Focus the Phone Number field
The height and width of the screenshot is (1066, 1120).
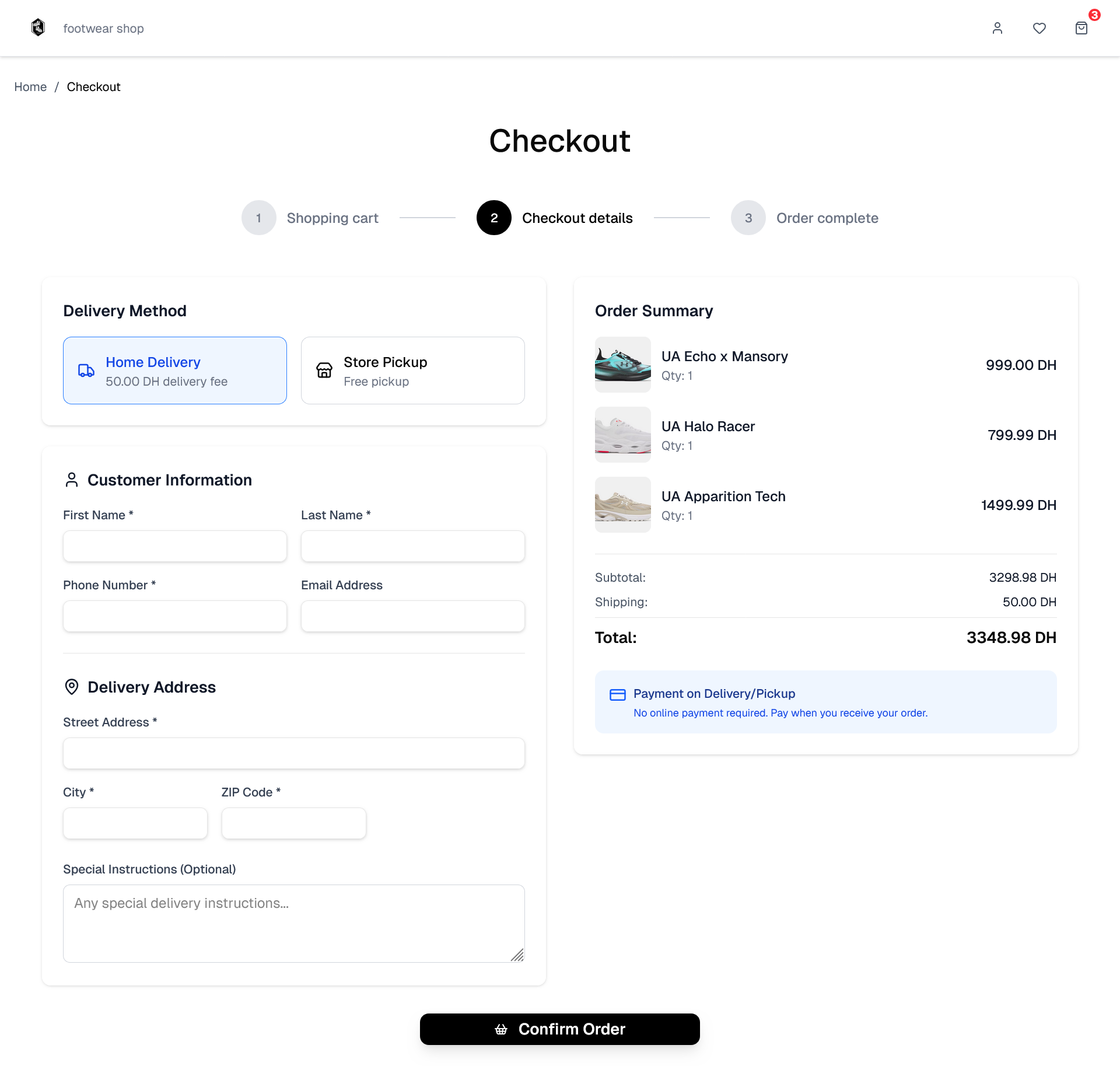pos(175,616)
